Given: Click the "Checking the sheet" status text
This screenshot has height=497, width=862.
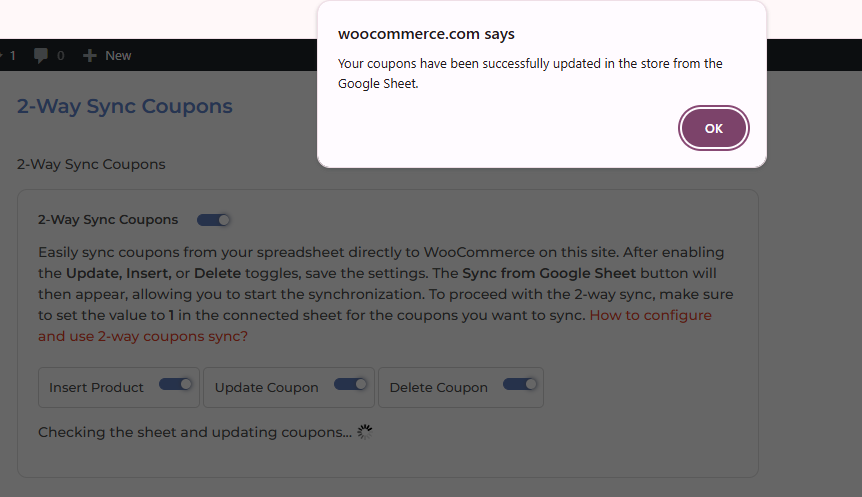Looking at the screenshot, I should point(194,433).
